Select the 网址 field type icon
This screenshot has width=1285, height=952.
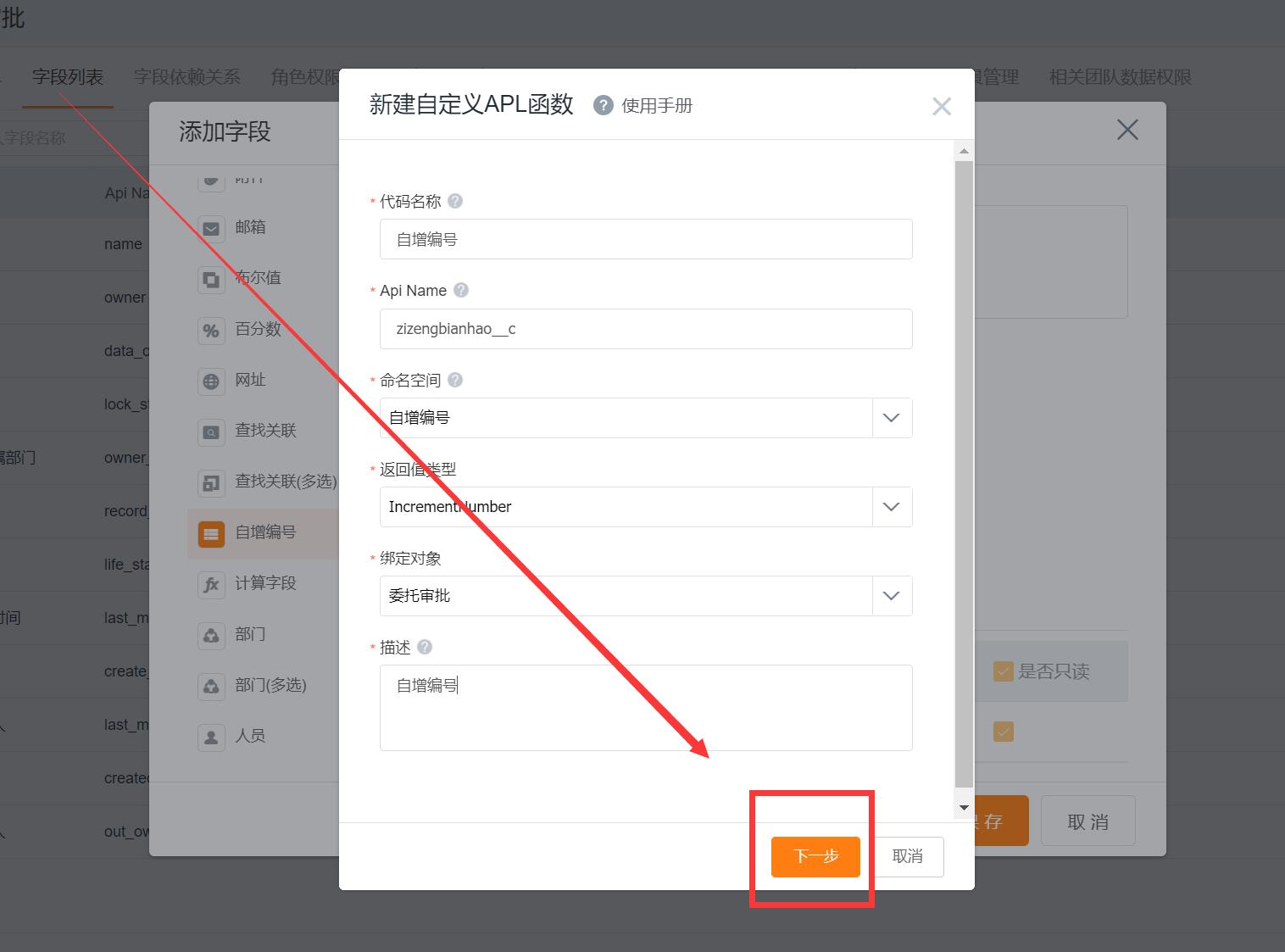pos(211,381)
